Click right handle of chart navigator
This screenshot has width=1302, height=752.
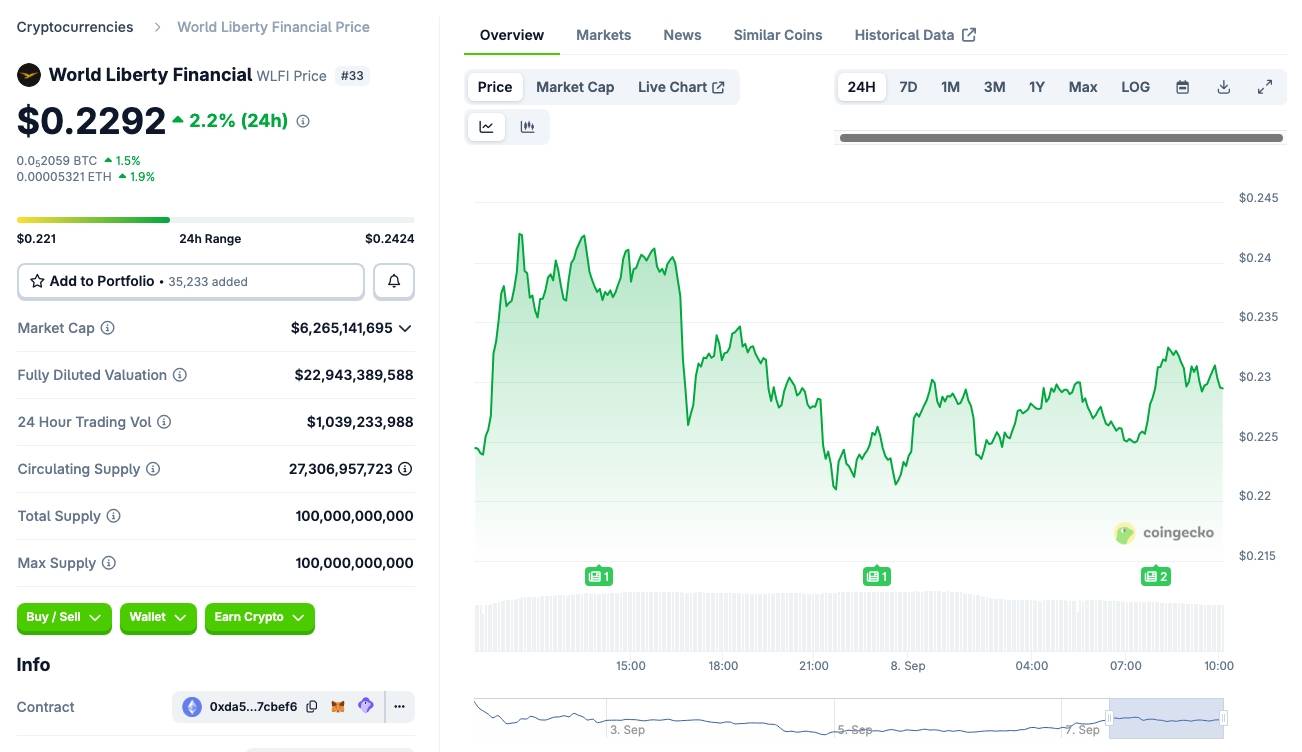(x=1223, y=718)
